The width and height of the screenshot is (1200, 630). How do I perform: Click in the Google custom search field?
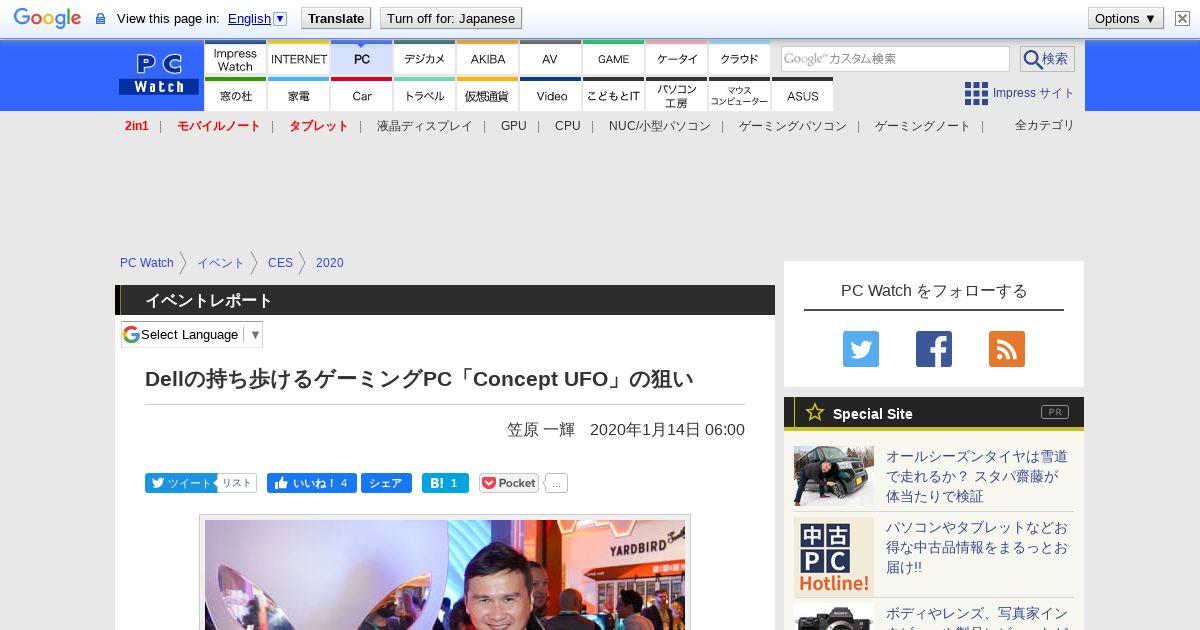(895, 59)
